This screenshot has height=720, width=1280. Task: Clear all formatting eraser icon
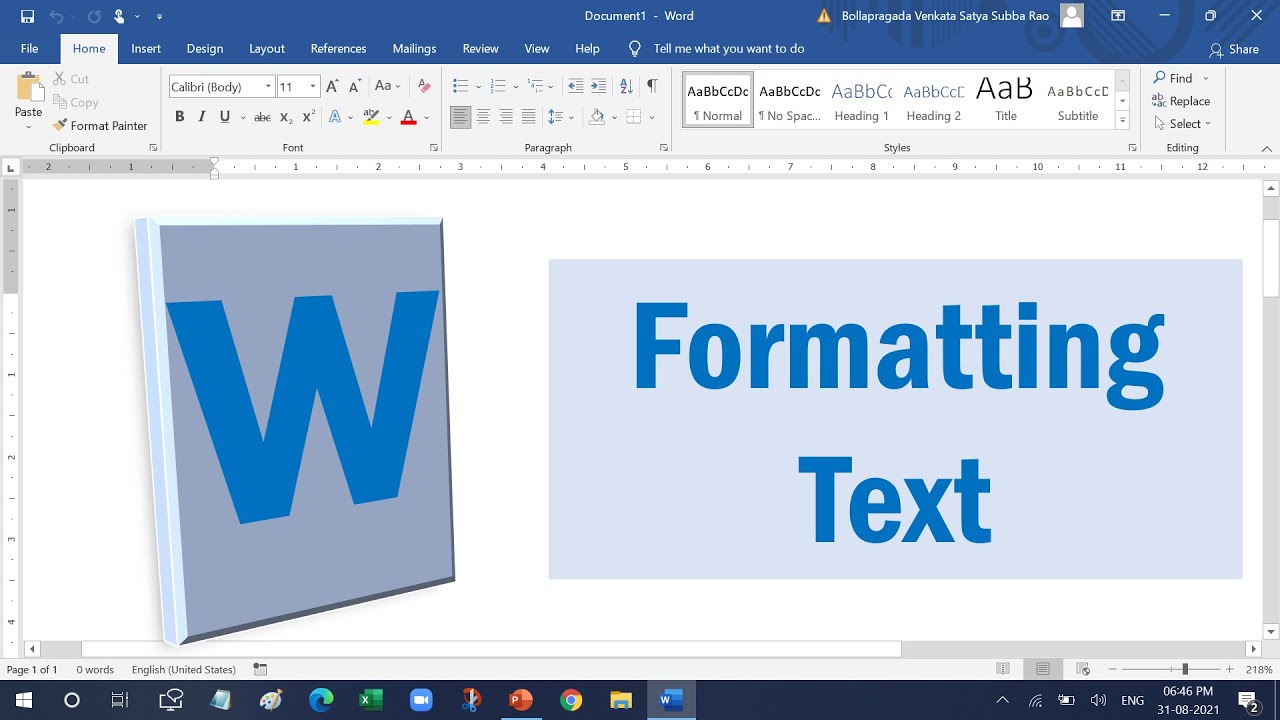coord(424,87)
